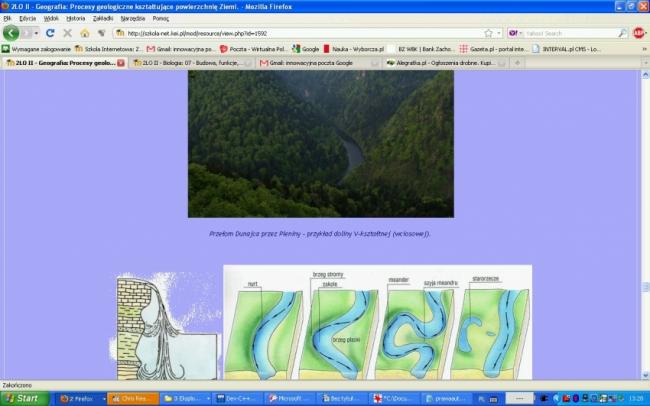Bookmark page with the star icon

coord(487,33)
